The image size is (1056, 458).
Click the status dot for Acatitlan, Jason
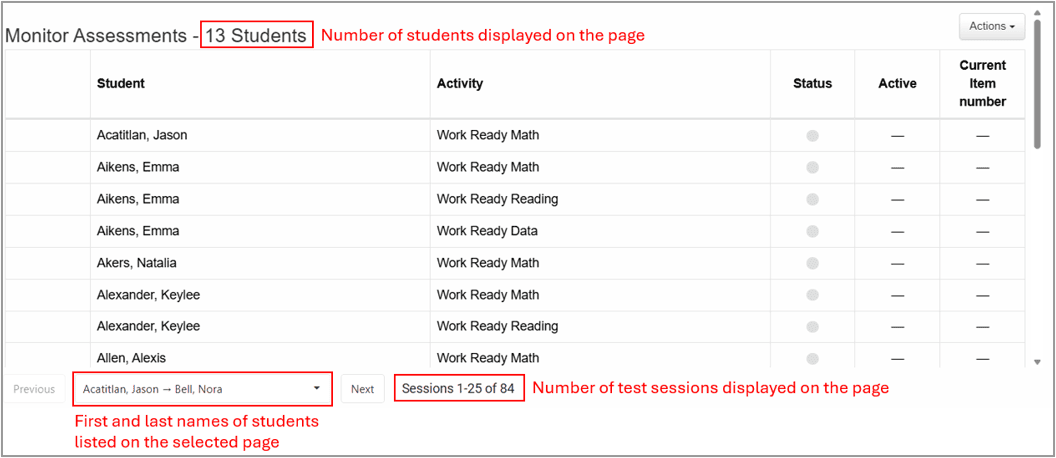(812, 135)
